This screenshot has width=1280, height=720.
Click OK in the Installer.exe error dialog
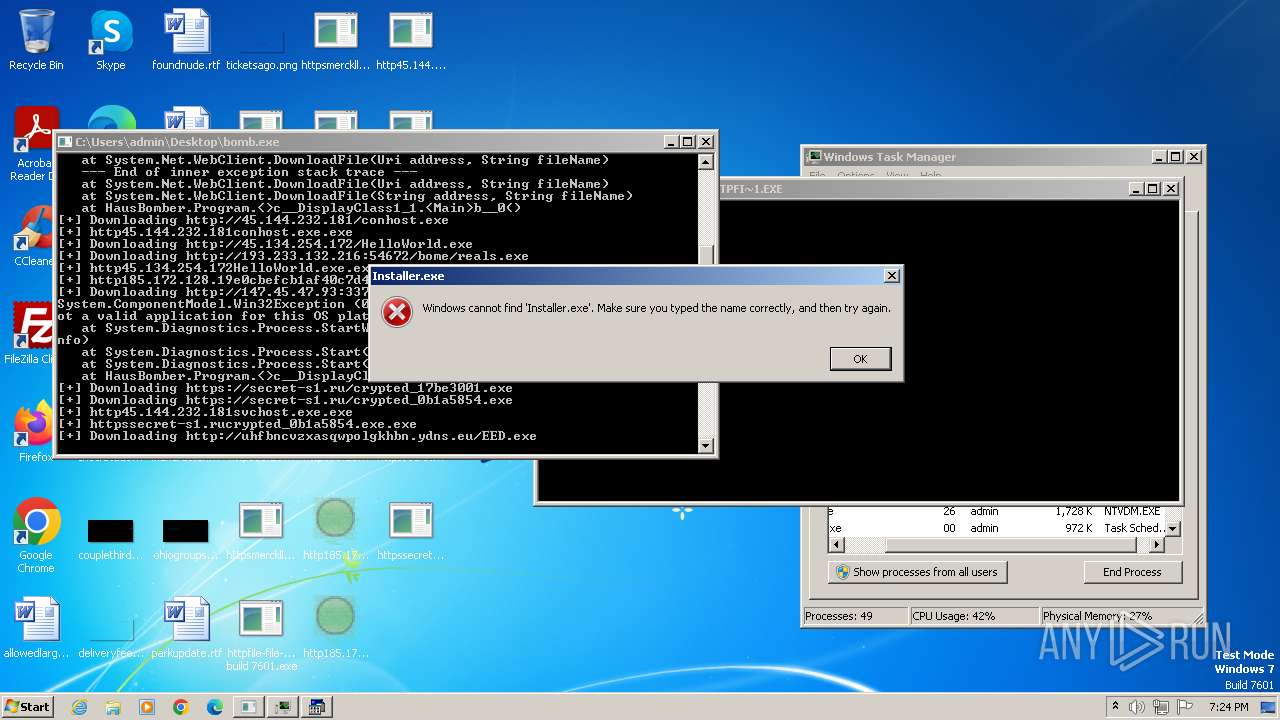tap(860, 359)
